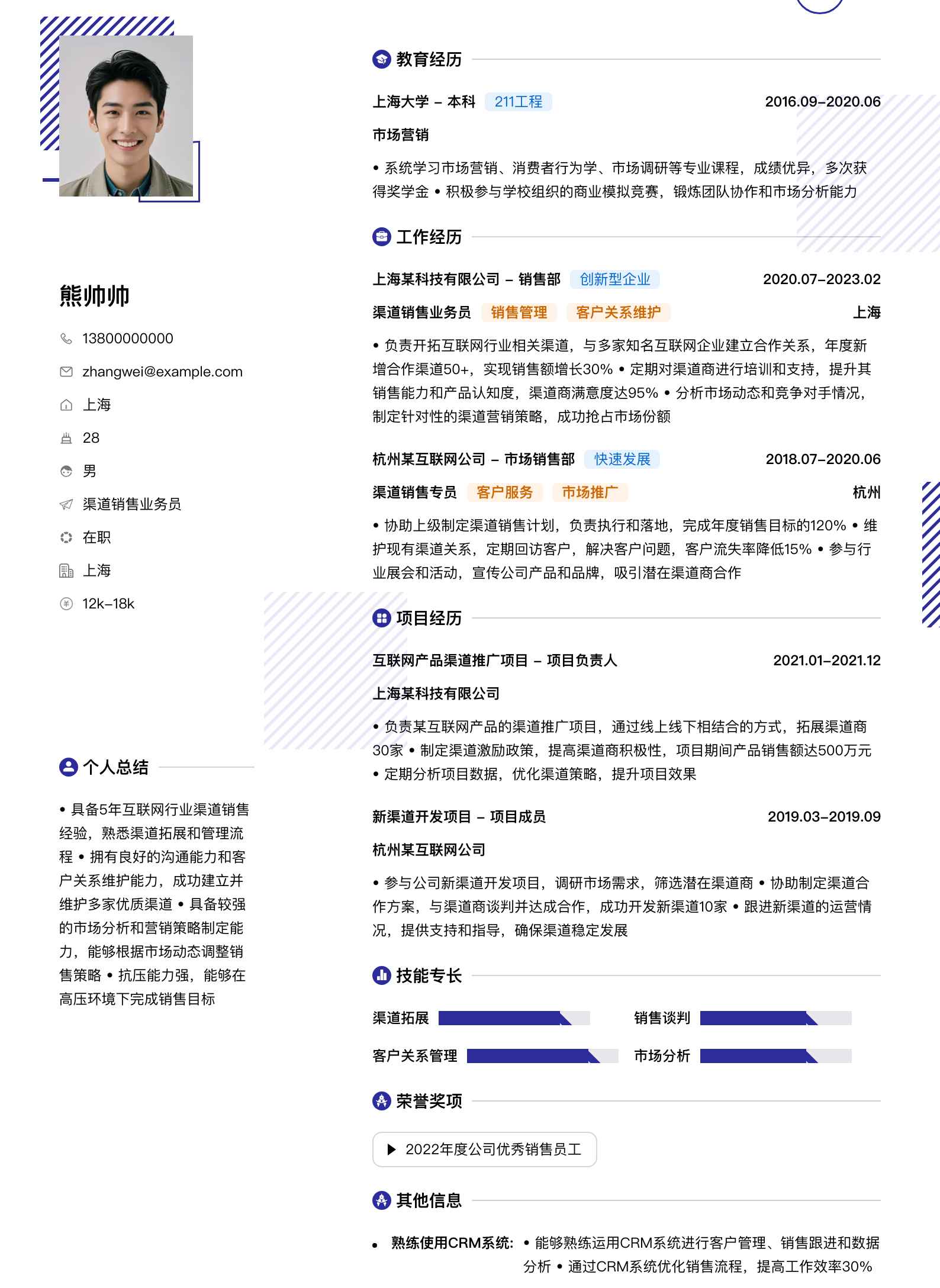940x1288 pixels.
Task: Click the home icon beside 上海 address
Action: click(x=66, y=405)
